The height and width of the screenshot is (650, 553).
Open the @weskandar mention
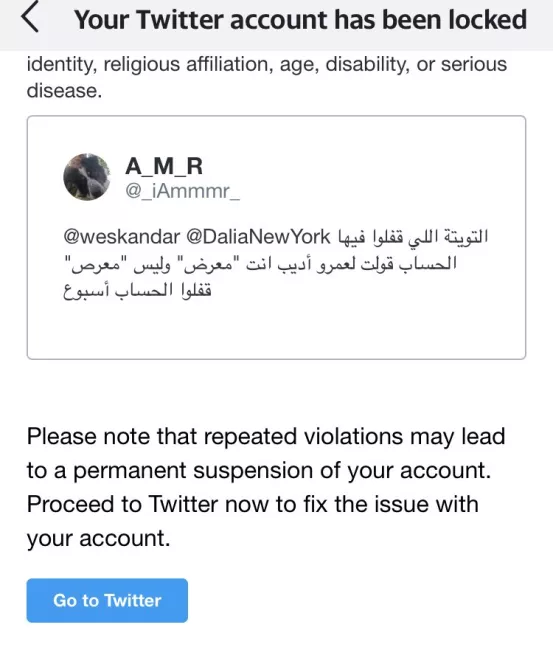(x=121, y=237)
